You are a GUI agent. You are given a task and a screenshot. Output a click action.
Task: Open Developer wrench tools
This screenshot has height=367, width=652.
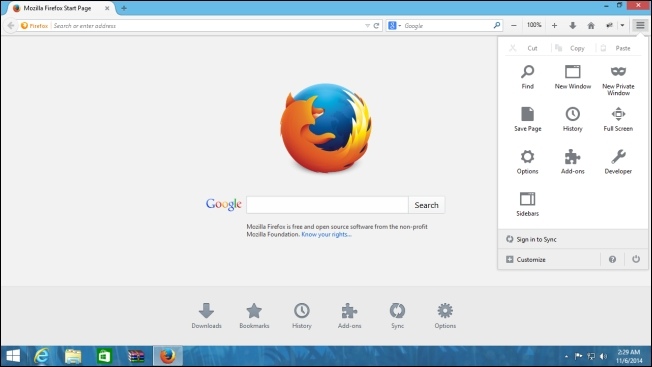(618, 162)
